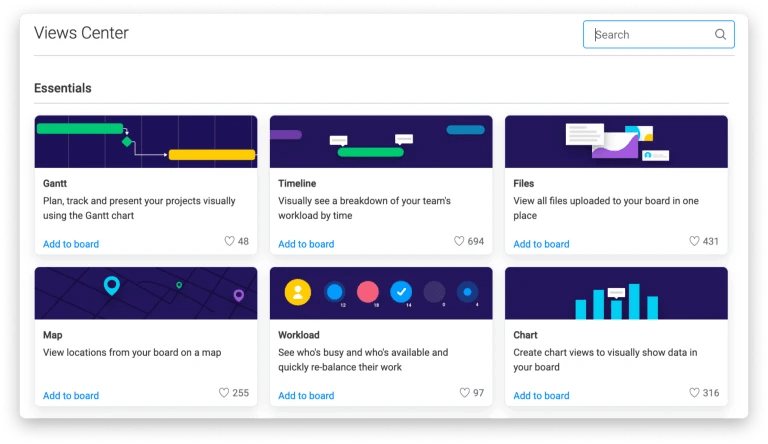Open the Chart preview image
Image resolution: width=768 pixels, height=444 pixels.
click(x=616, y=293)
